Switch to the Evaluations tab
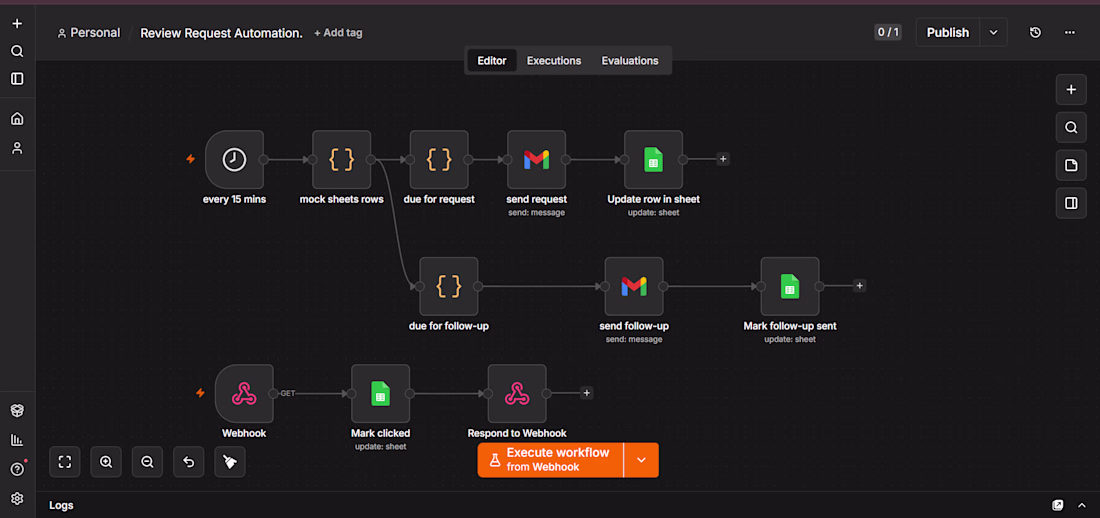The image size is (1100, 518). coord(630,60)
